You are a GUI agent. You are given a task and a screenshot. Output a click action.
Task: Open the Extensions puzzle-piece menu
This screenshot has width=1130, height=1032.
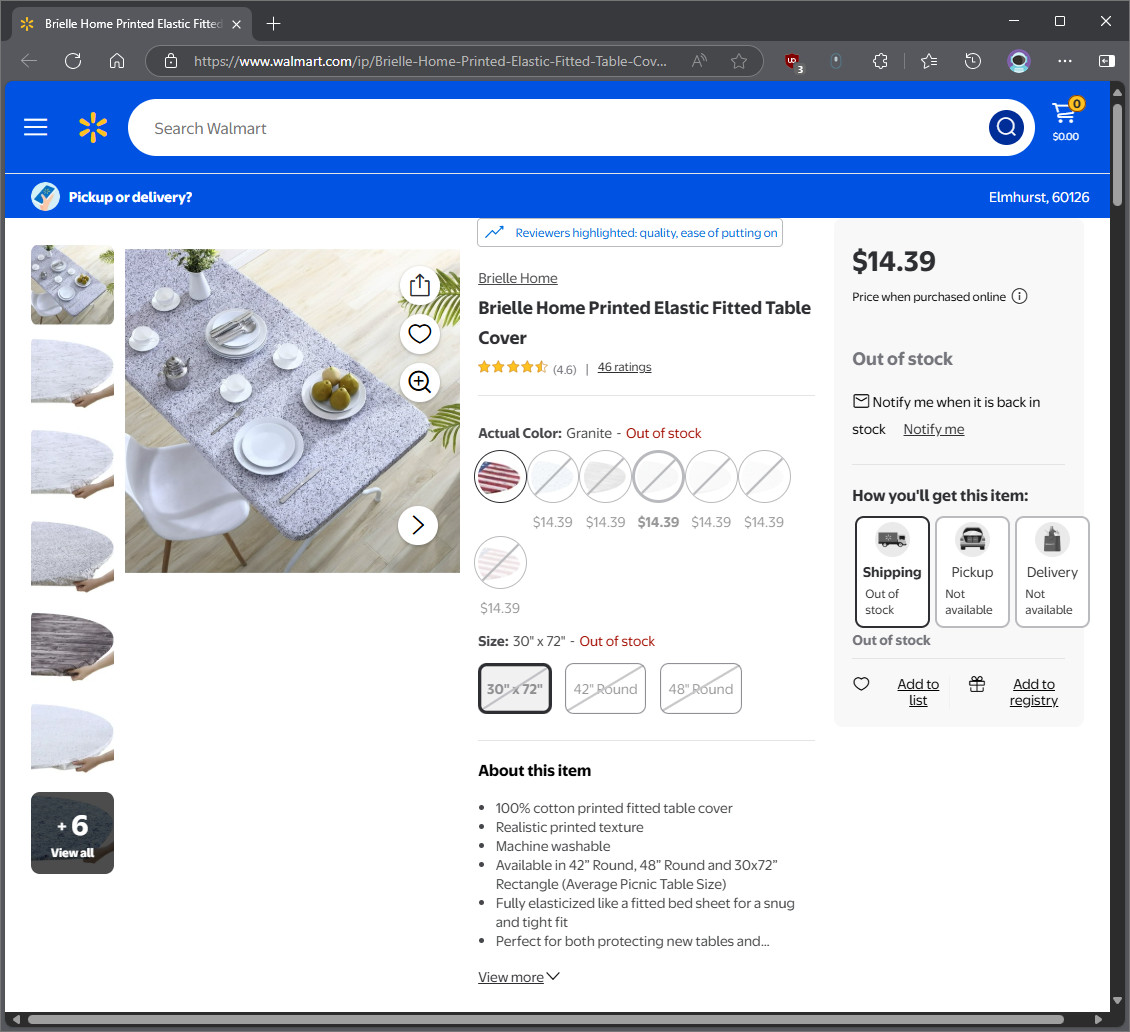click(x=880, y=61)
